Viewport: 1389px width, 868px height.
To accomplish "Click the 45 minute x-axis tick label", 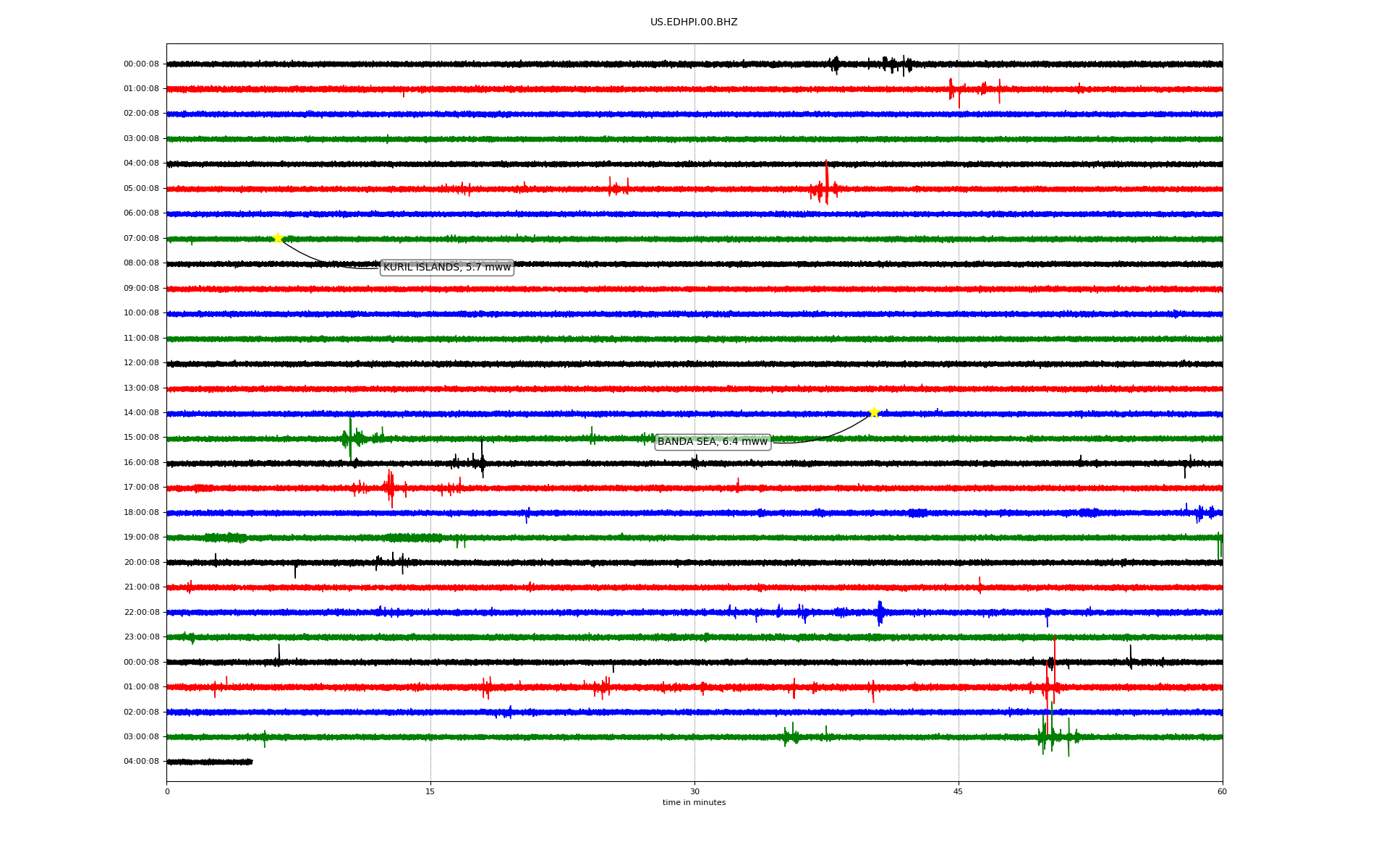I will [959, 791].
